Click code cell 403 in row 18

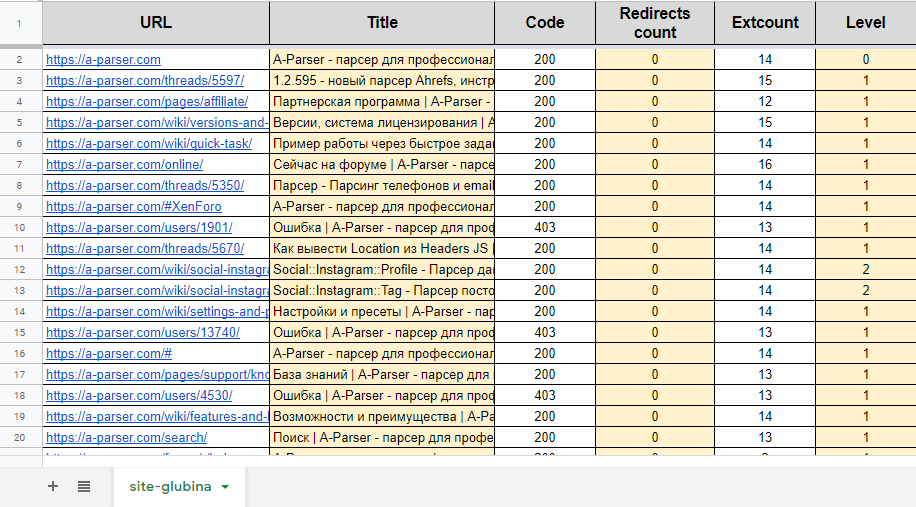coord(544,396)
